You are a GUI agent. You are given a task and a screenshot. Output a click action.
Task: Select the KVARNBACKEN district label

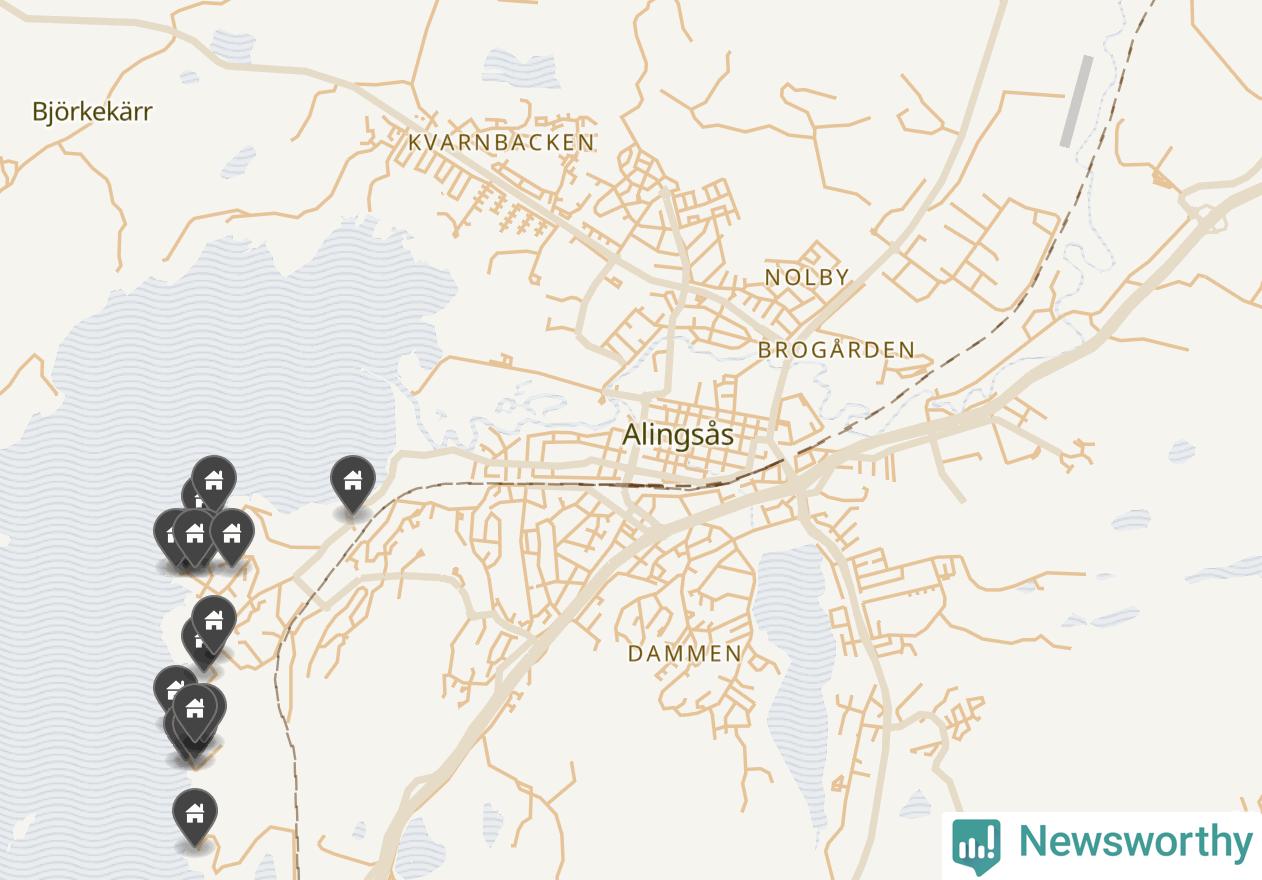click(x=501, y=143)
